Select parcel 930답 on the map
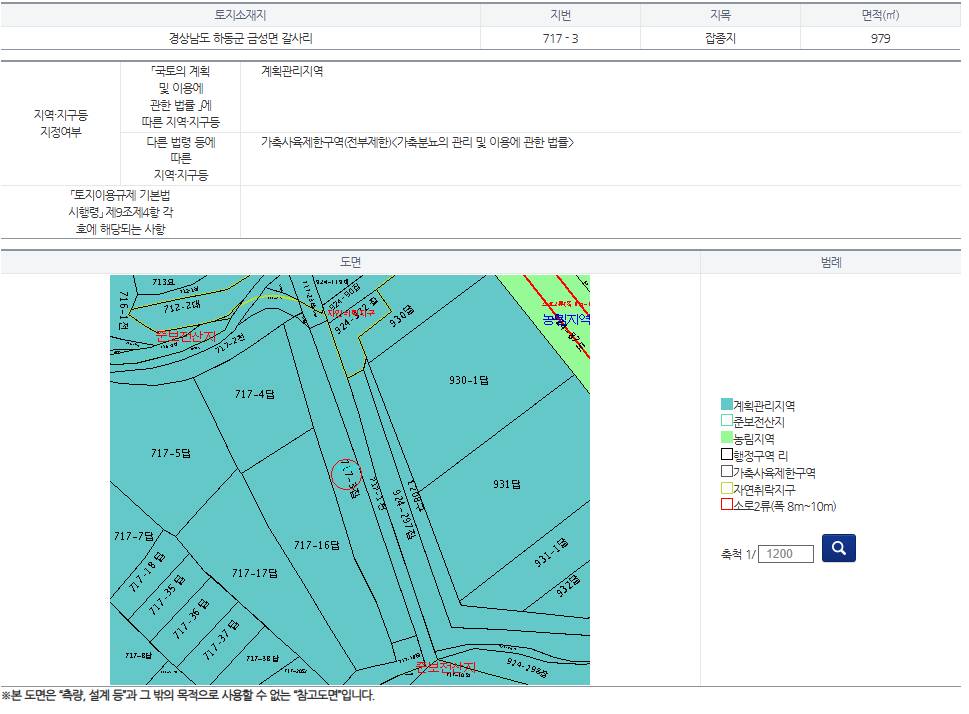The image size is (969, 714). (402, 316)
